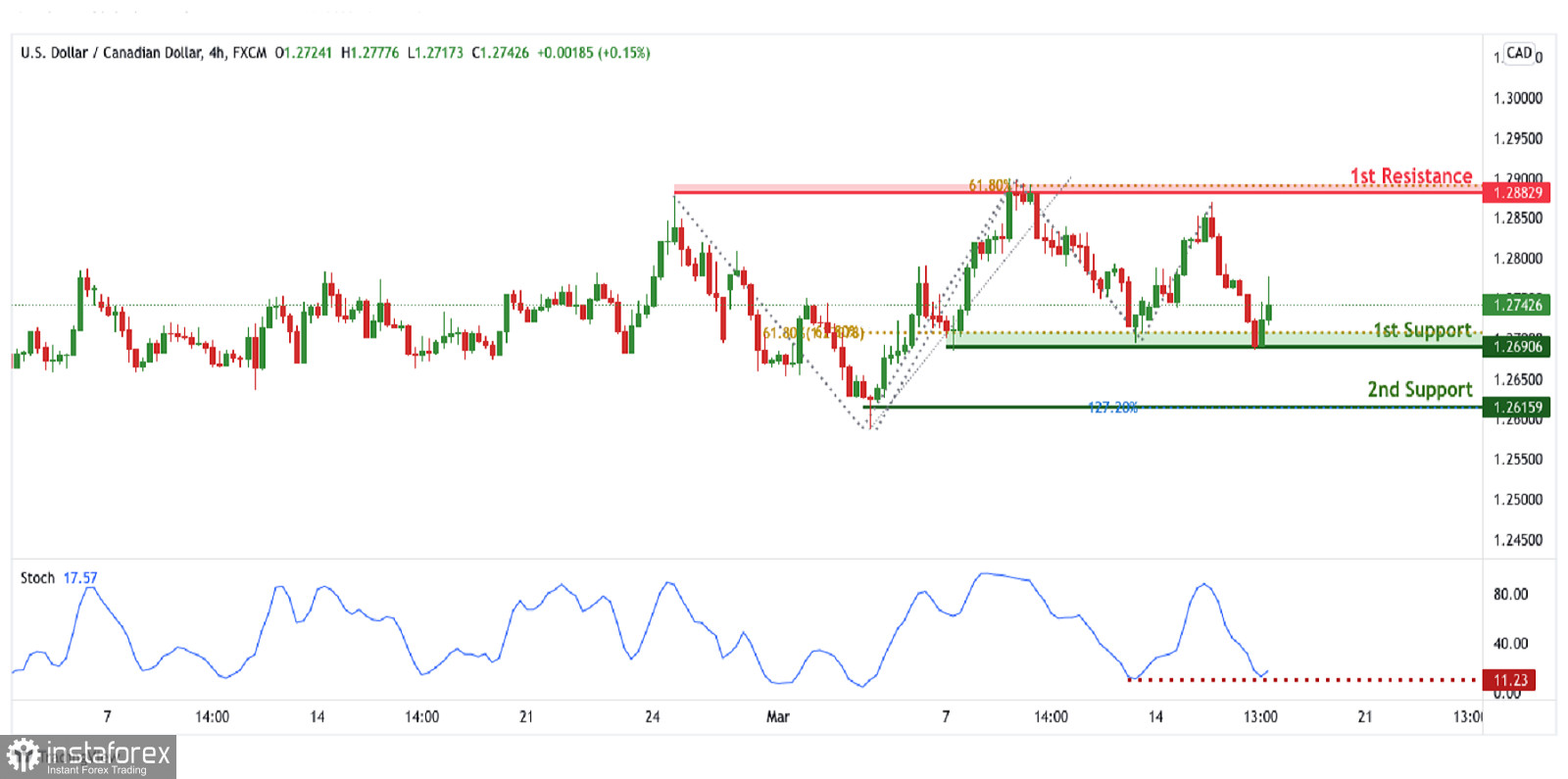
Task: Click the 1.28829 resistance price tag
Action: [x=1516, y=192]
